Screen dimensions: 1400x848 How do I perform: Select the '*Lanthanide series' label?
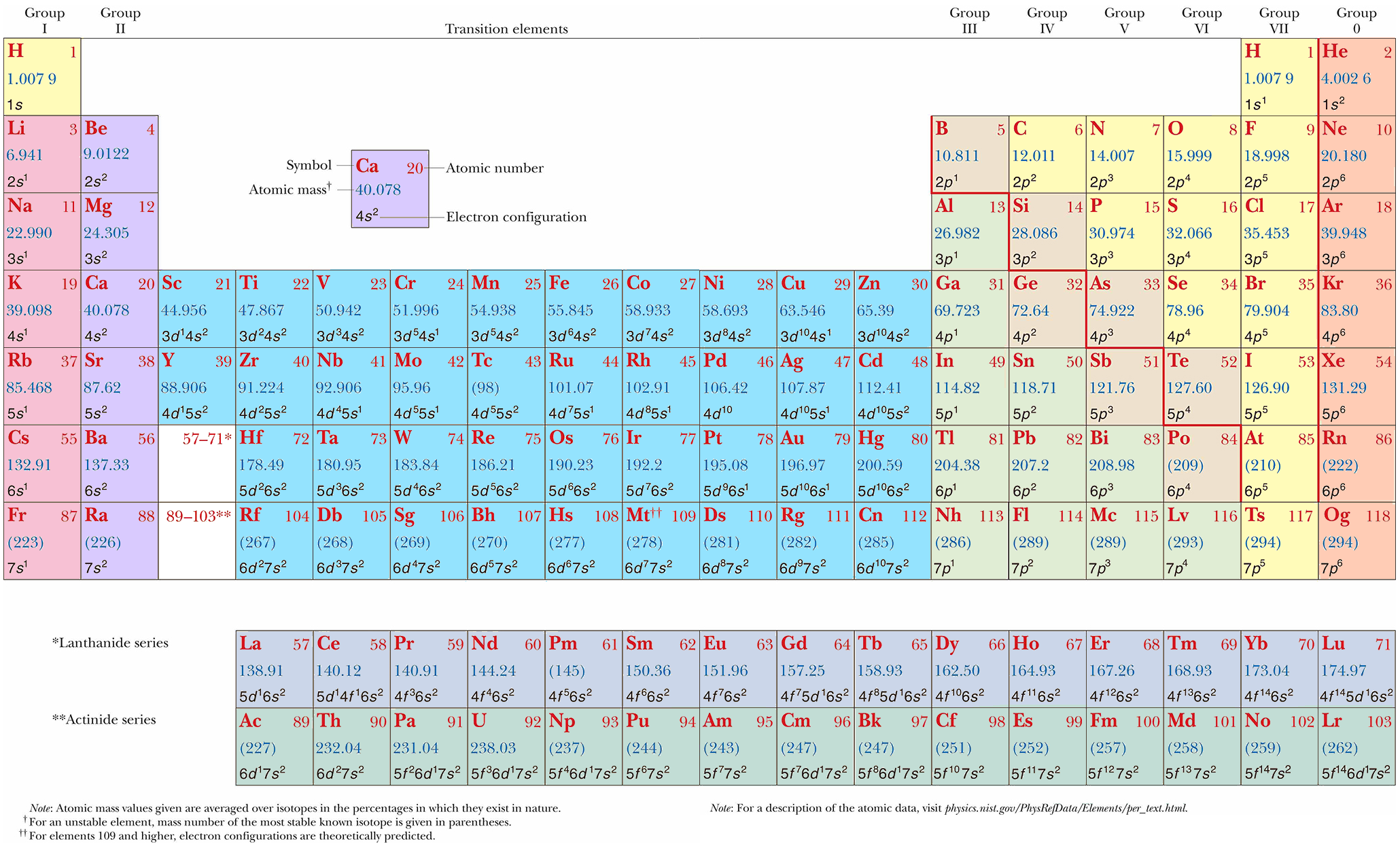110,643
